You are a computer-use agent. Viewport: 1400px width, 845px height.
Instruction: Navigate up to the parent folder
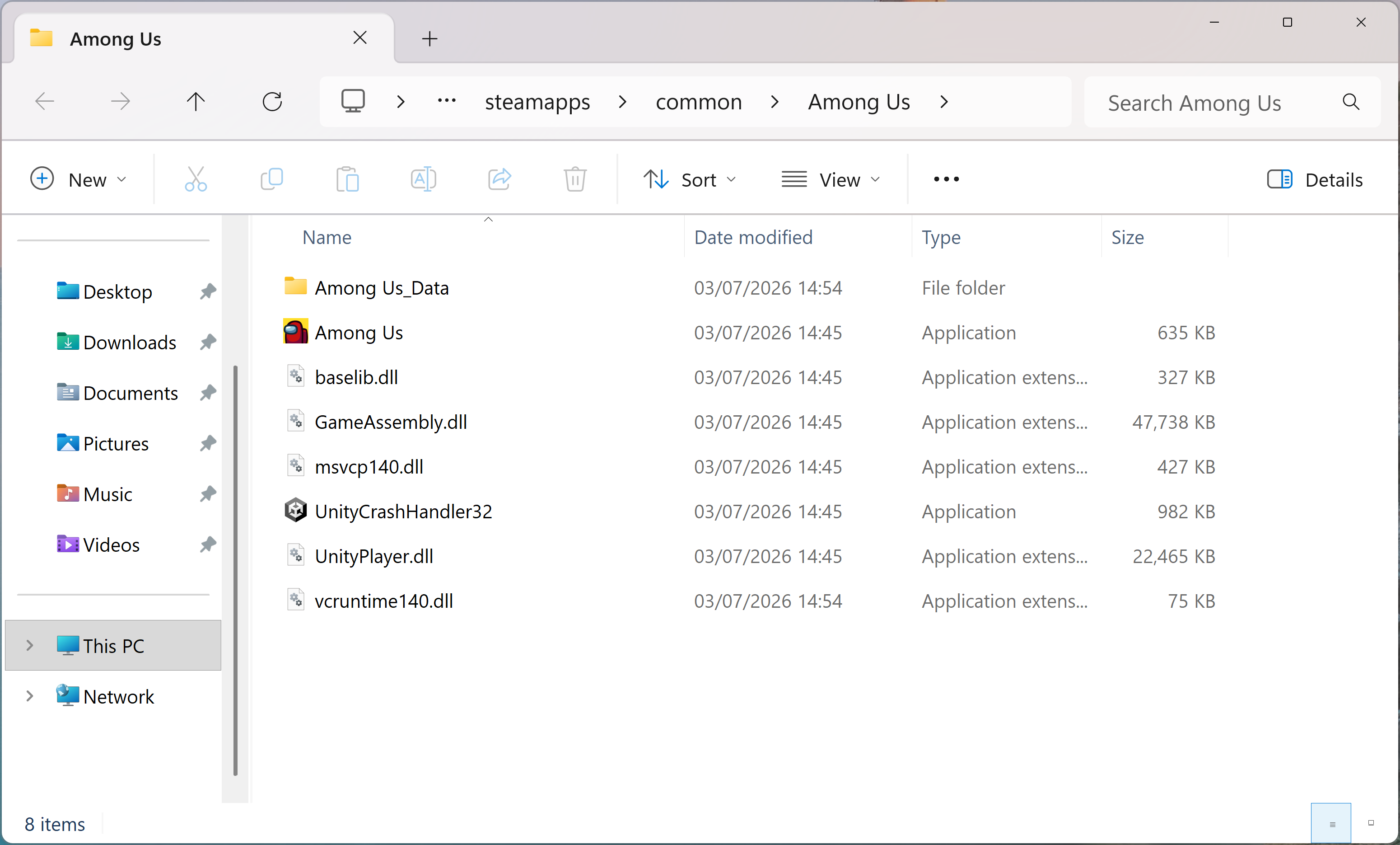click(x=196, y=102)
